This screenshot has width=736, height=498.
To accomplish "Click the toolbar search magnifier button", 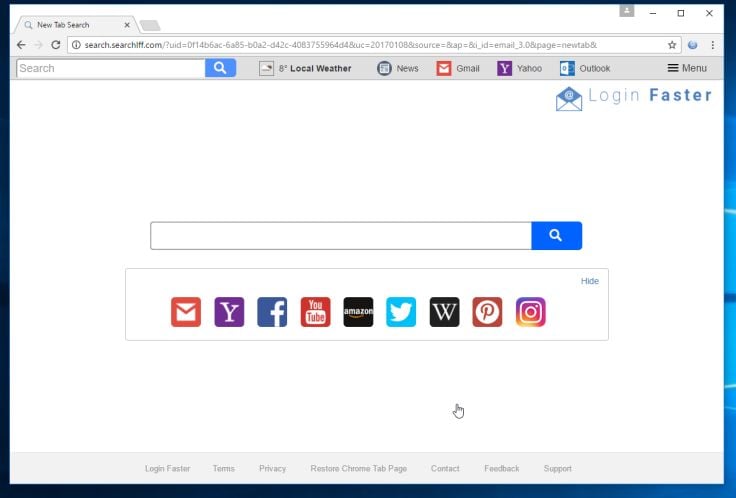I will click(220, 68).
